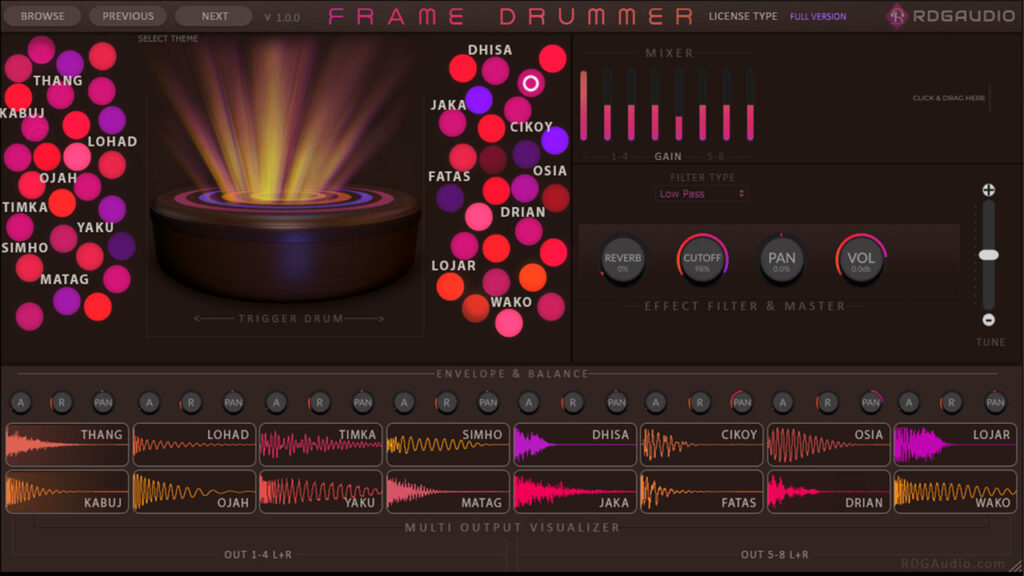Click the A attack knob above TIMKA
1024x576 pixels.
[276, 402]
